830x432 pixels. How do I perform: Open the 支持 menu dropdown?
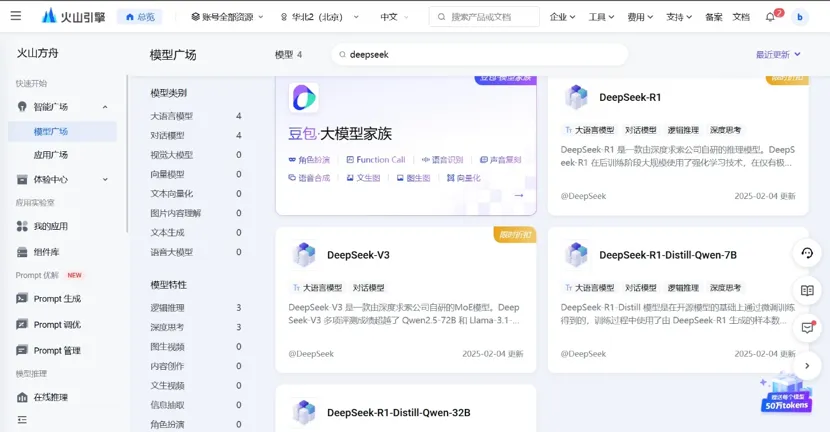(679, 17)
